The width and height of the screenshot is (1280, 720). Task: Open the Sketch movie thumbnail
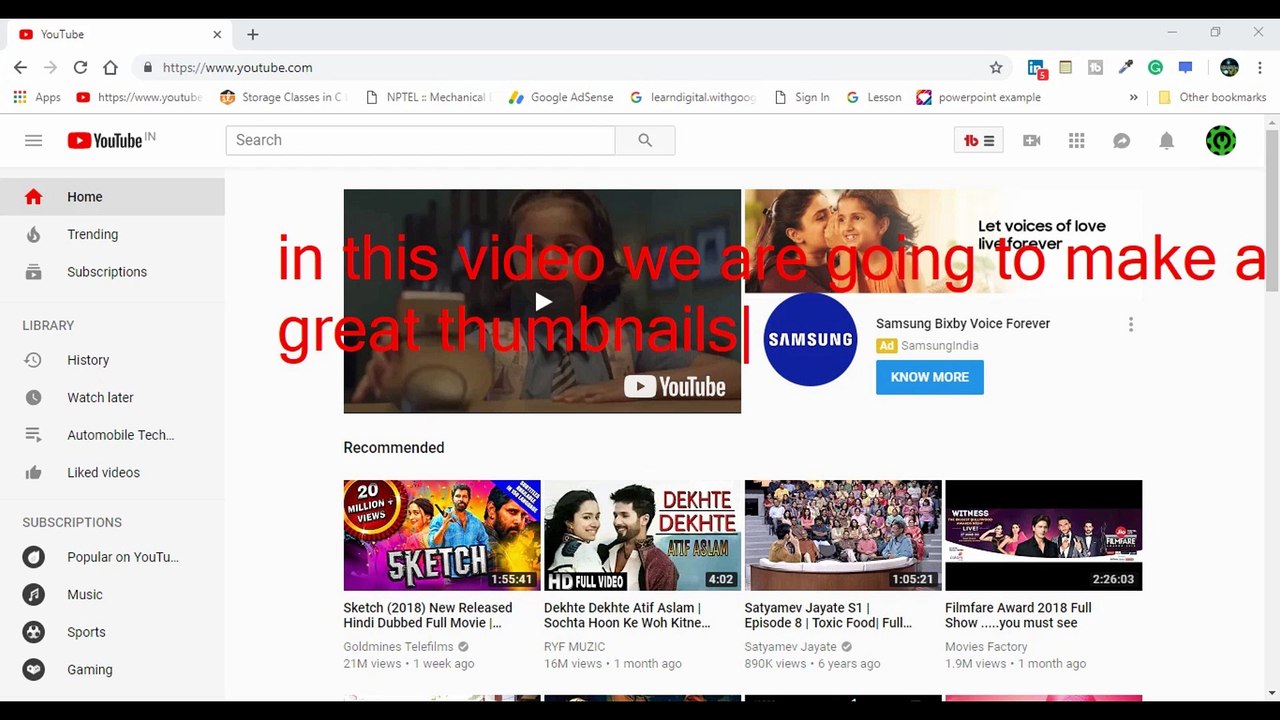(x=442, y=535)
